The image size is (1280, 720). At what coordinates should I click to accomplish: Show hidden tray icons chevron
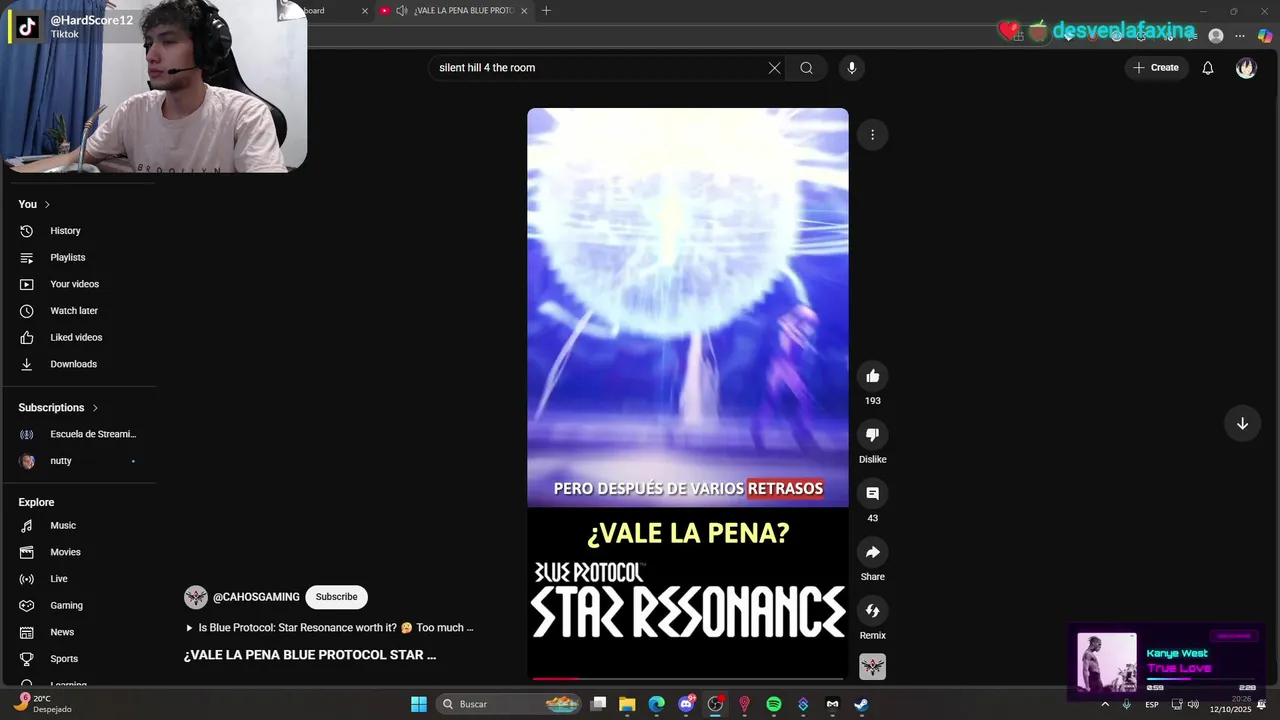coord(1105,704)
